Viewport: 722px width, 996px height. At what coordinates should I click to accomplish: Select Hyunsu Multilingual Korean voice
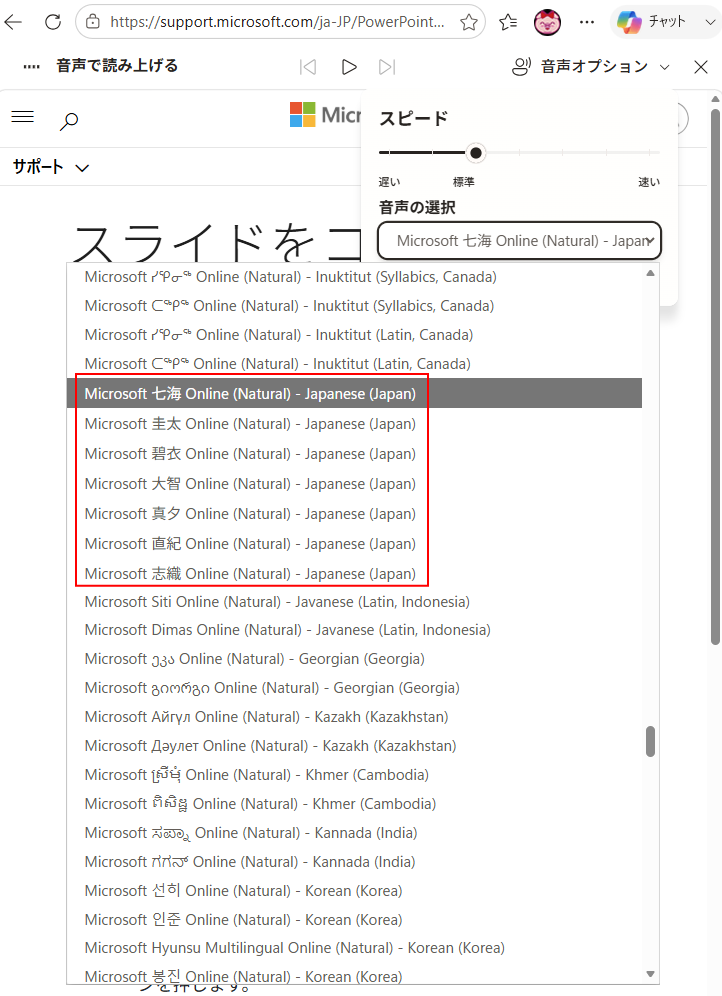pyautogui.click(x=354, y=948)
